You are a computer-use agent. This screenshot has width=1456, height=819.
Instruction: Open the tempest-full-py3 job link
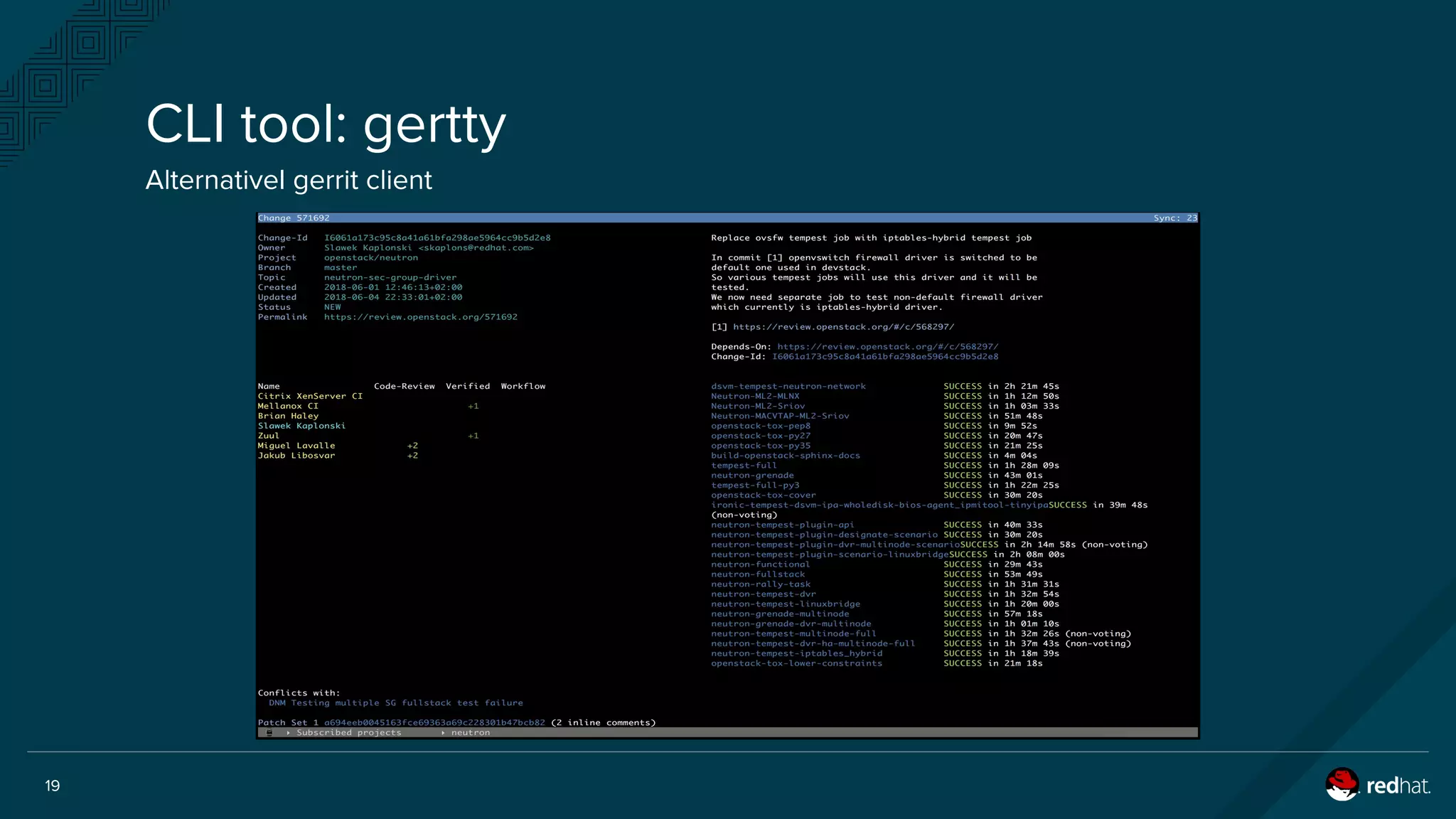[x=755, y=486]
